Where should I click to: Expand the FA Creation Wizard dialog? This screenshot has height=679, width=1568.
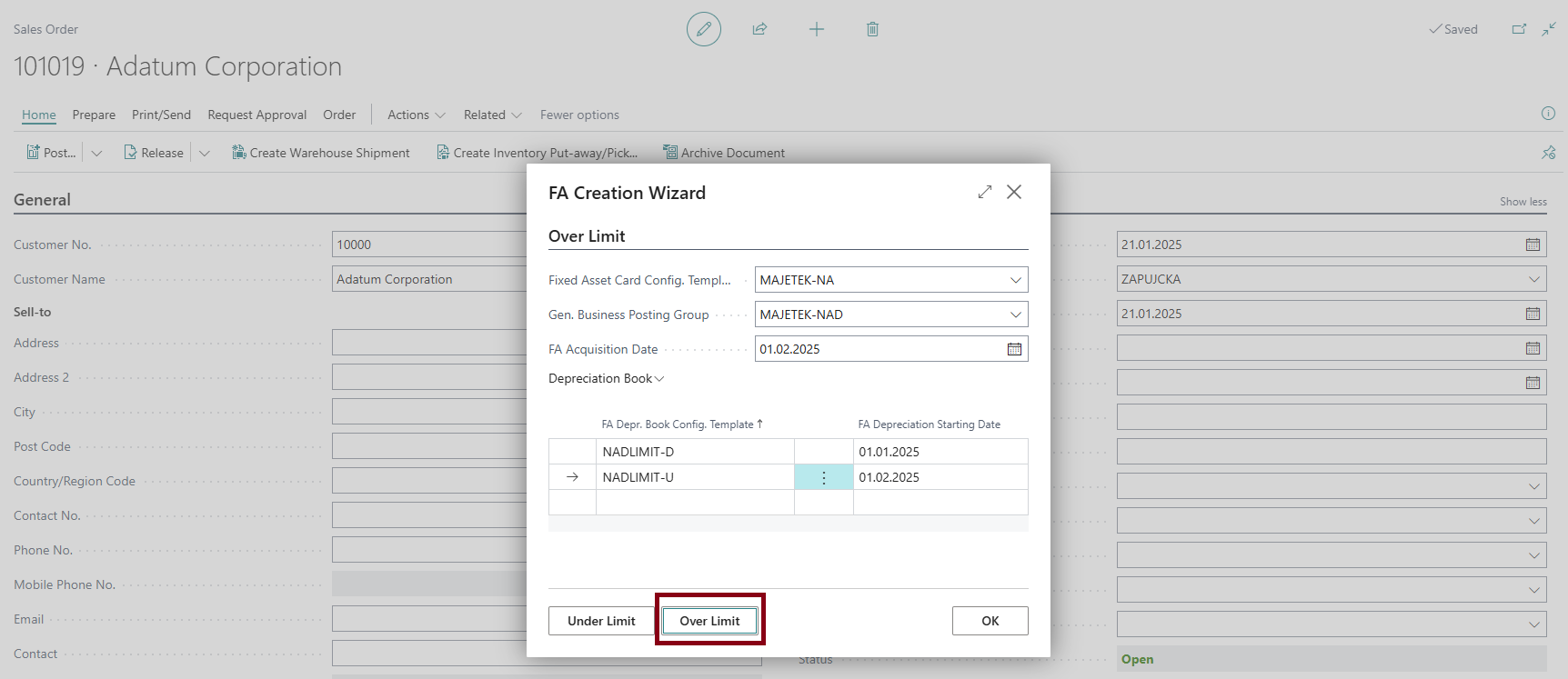pyautogui.click(x=985, y=192)
